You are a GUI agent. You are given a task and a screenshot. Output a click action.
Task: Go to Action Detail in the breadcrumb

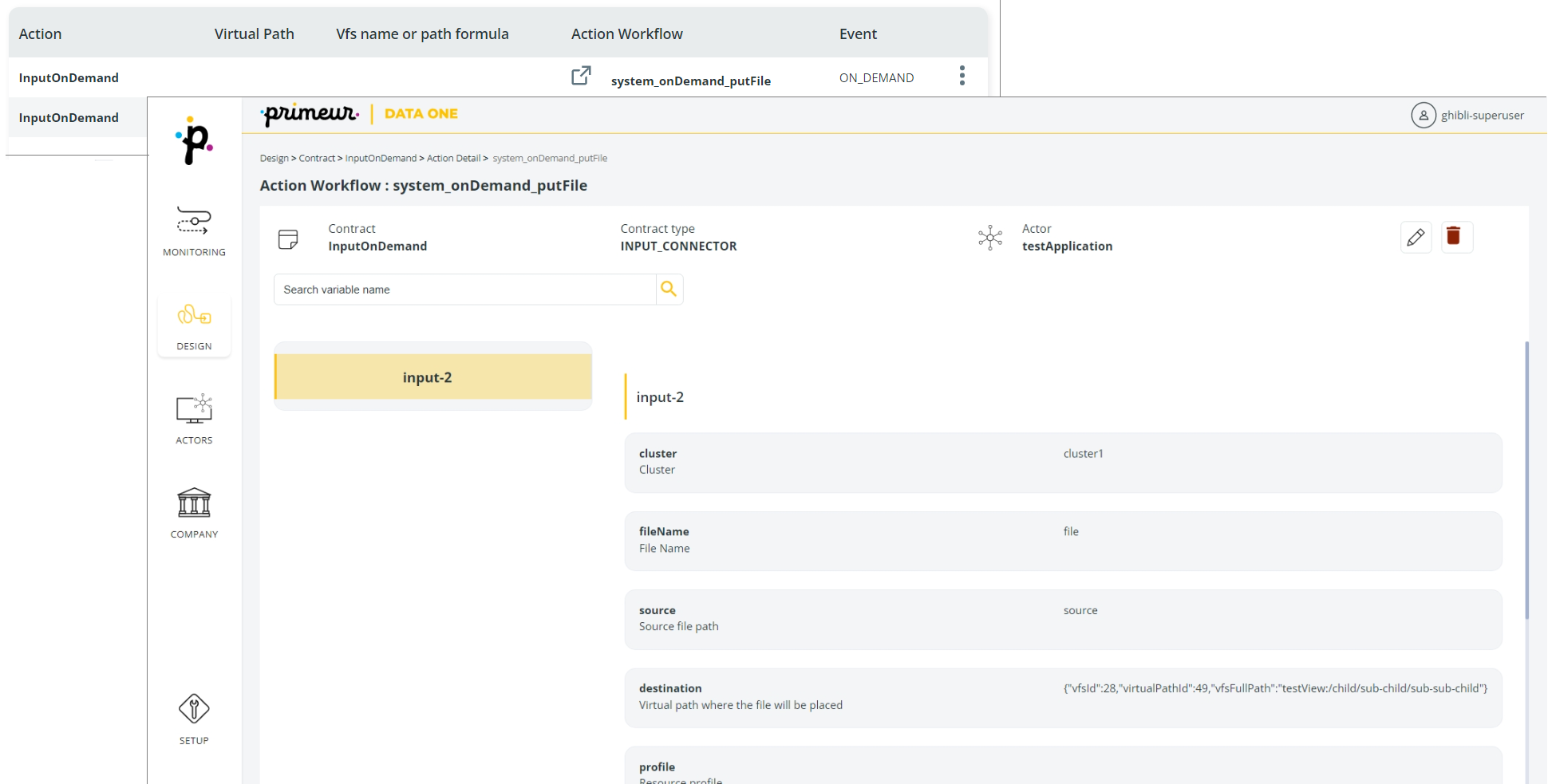click(453, 158)
